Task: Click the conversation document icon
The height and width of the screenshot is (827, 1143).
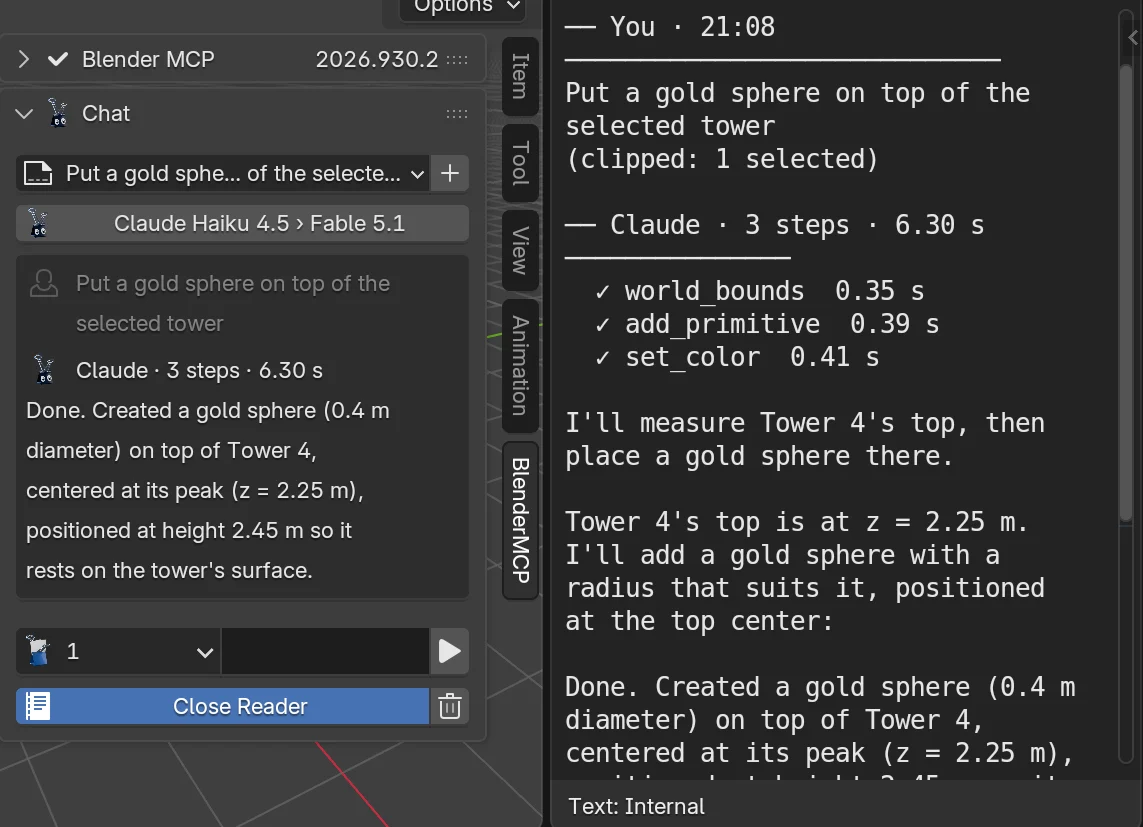Action: (x=38, y=173)
